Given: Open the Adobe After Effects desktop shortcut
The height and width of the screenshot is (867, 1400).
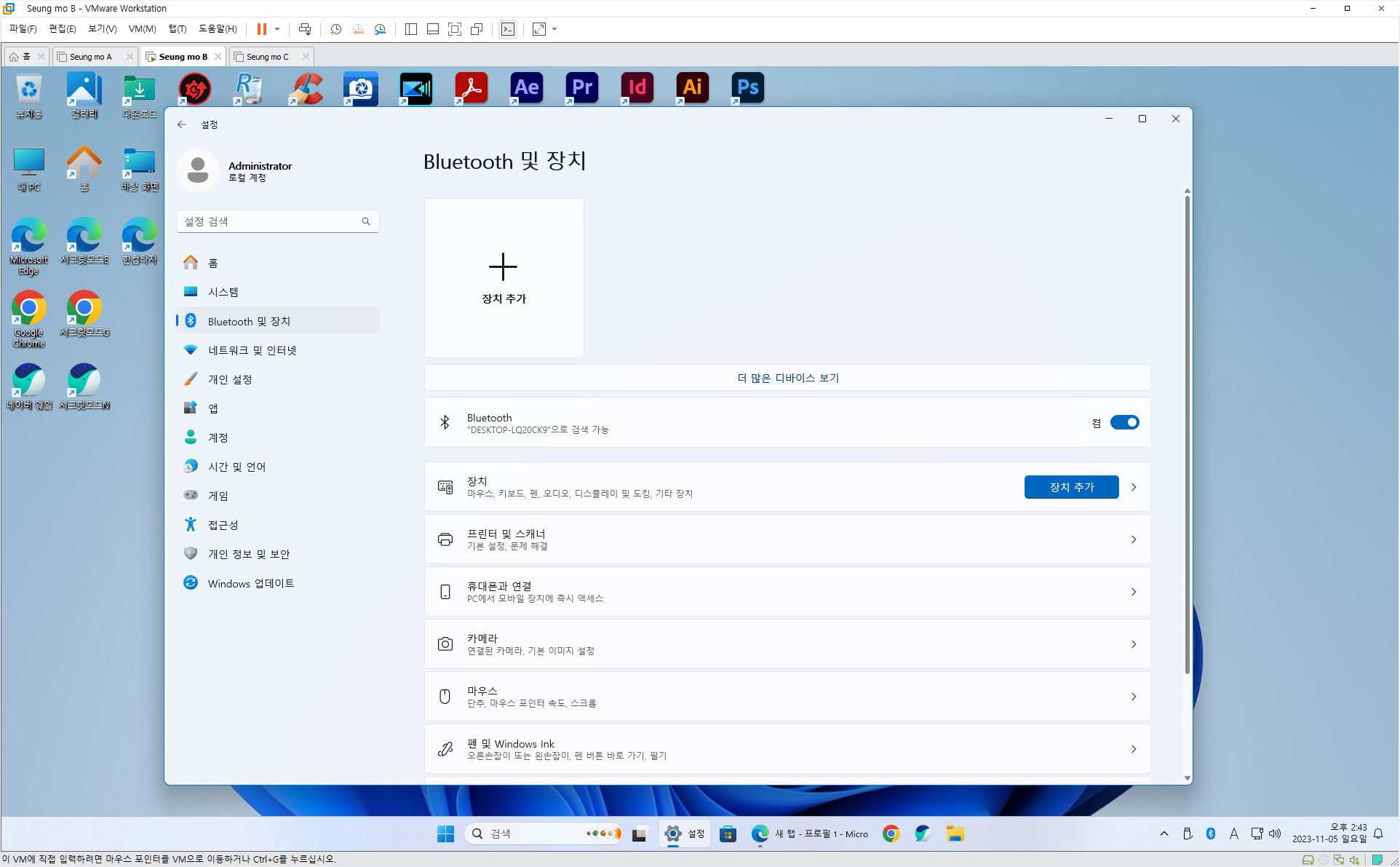Looking at the screenshot, I should coord(526,88).
